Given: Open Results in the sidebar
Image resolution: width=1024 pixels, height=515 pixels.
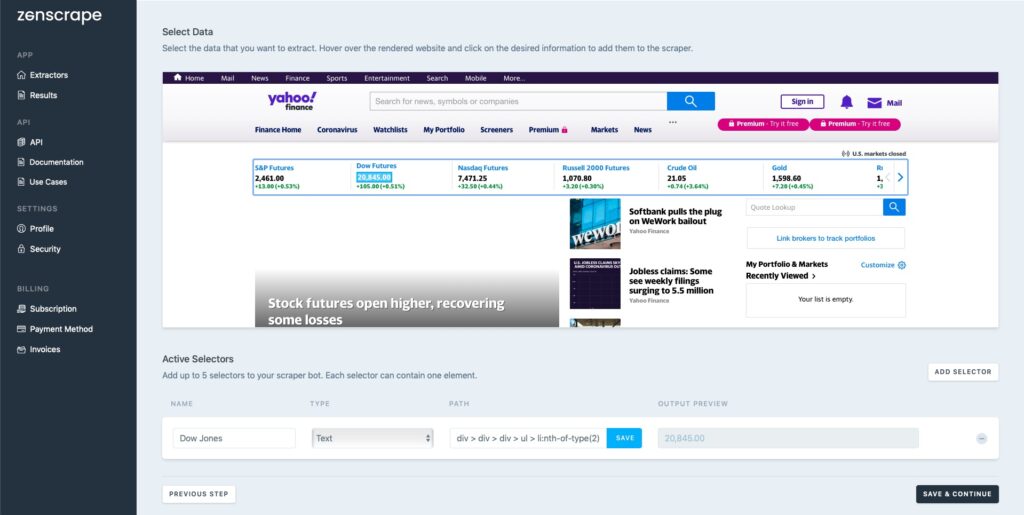Looking at the screenshot, I should point(37,95).
